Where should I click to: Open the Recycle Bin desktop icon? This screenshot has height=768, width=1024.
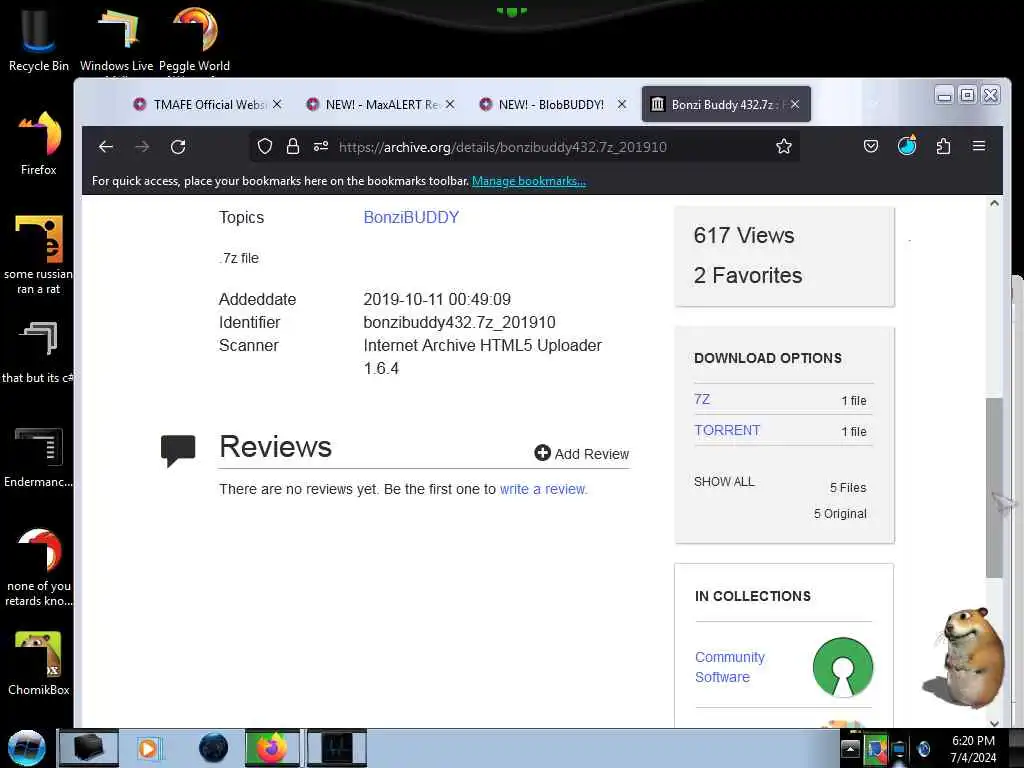click(x=38, y=38)
